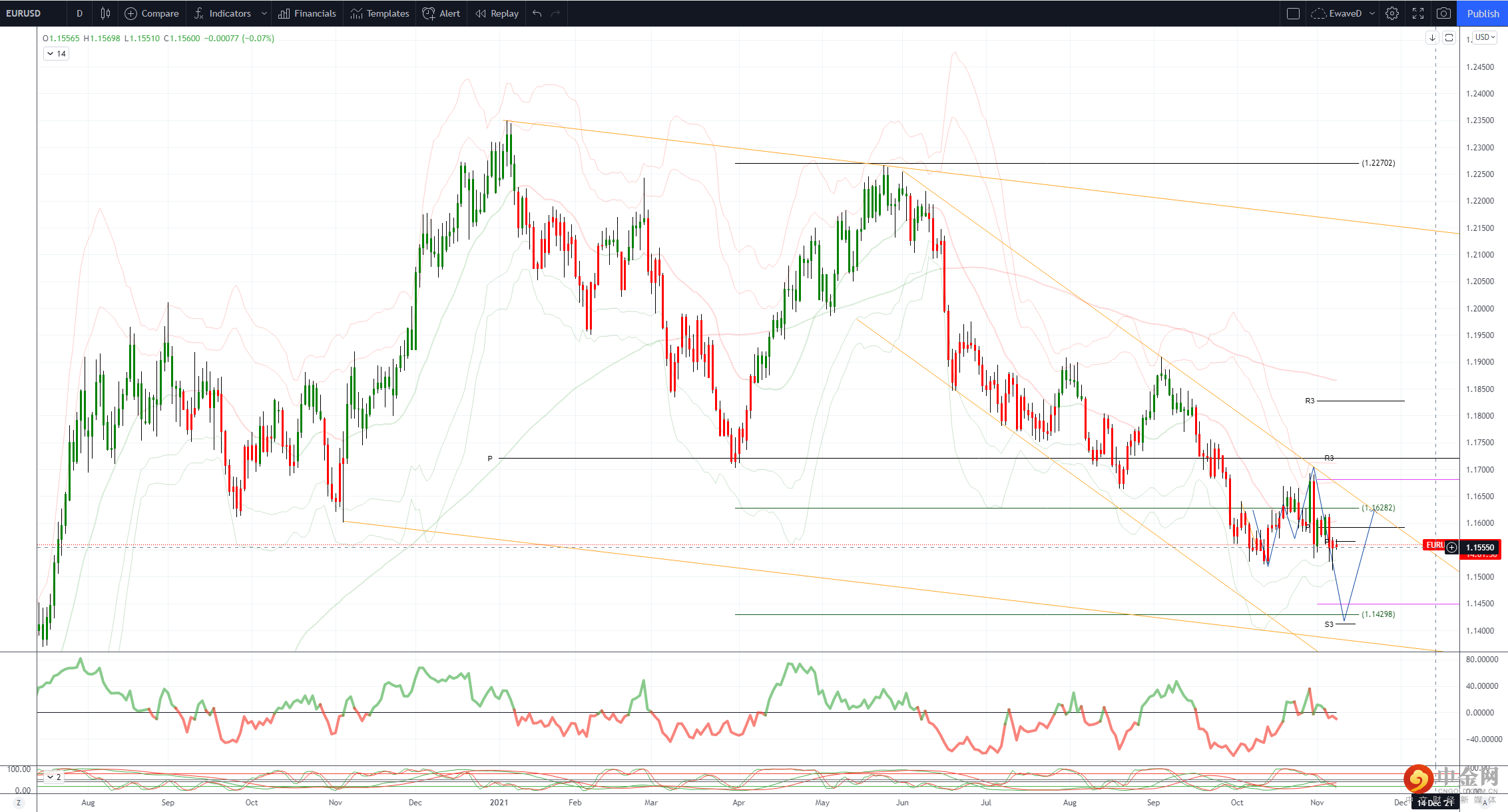The image size is (1508, 812).
Task: Create an Alert from the toolbar
Action: click(x=441, y=13)
